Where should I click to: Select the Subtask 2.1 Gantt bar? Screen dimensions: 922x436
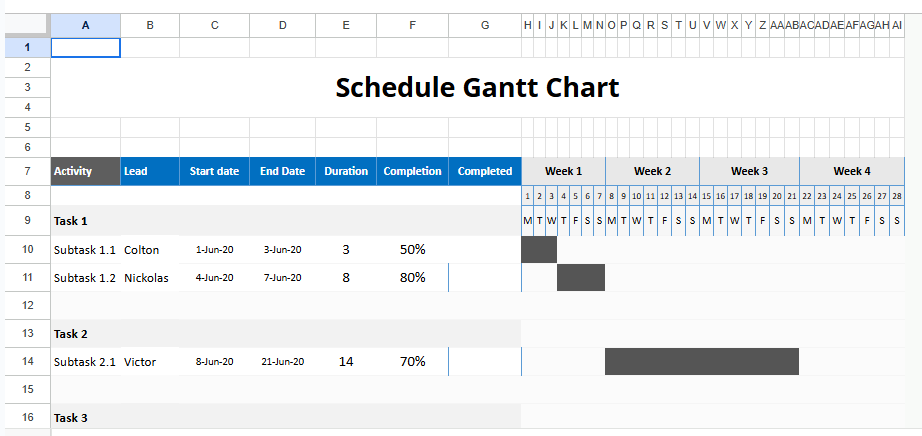coord(701,361)
